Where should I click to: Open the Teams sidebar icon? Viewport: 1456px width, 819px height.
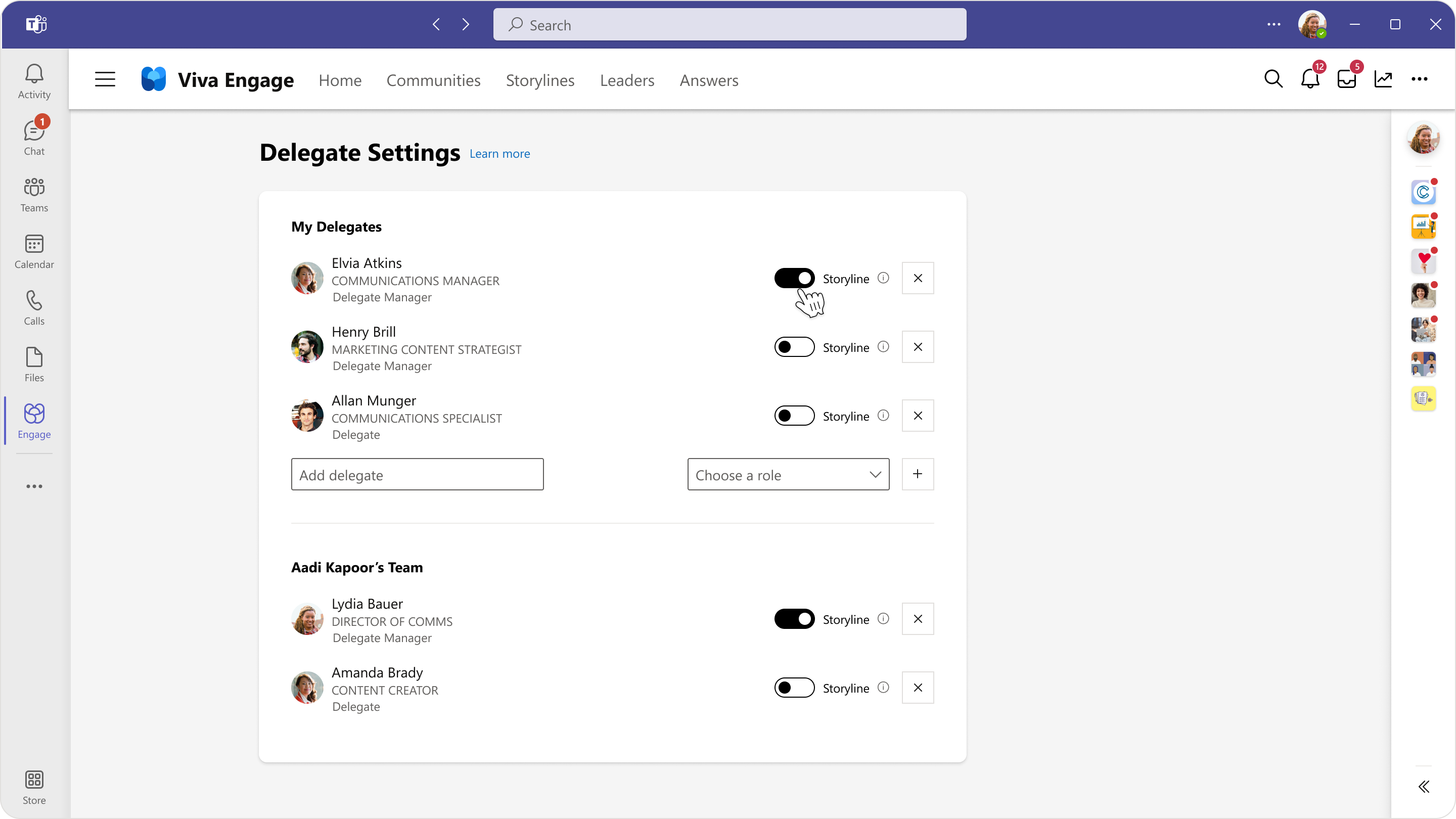tap(34, 195)
